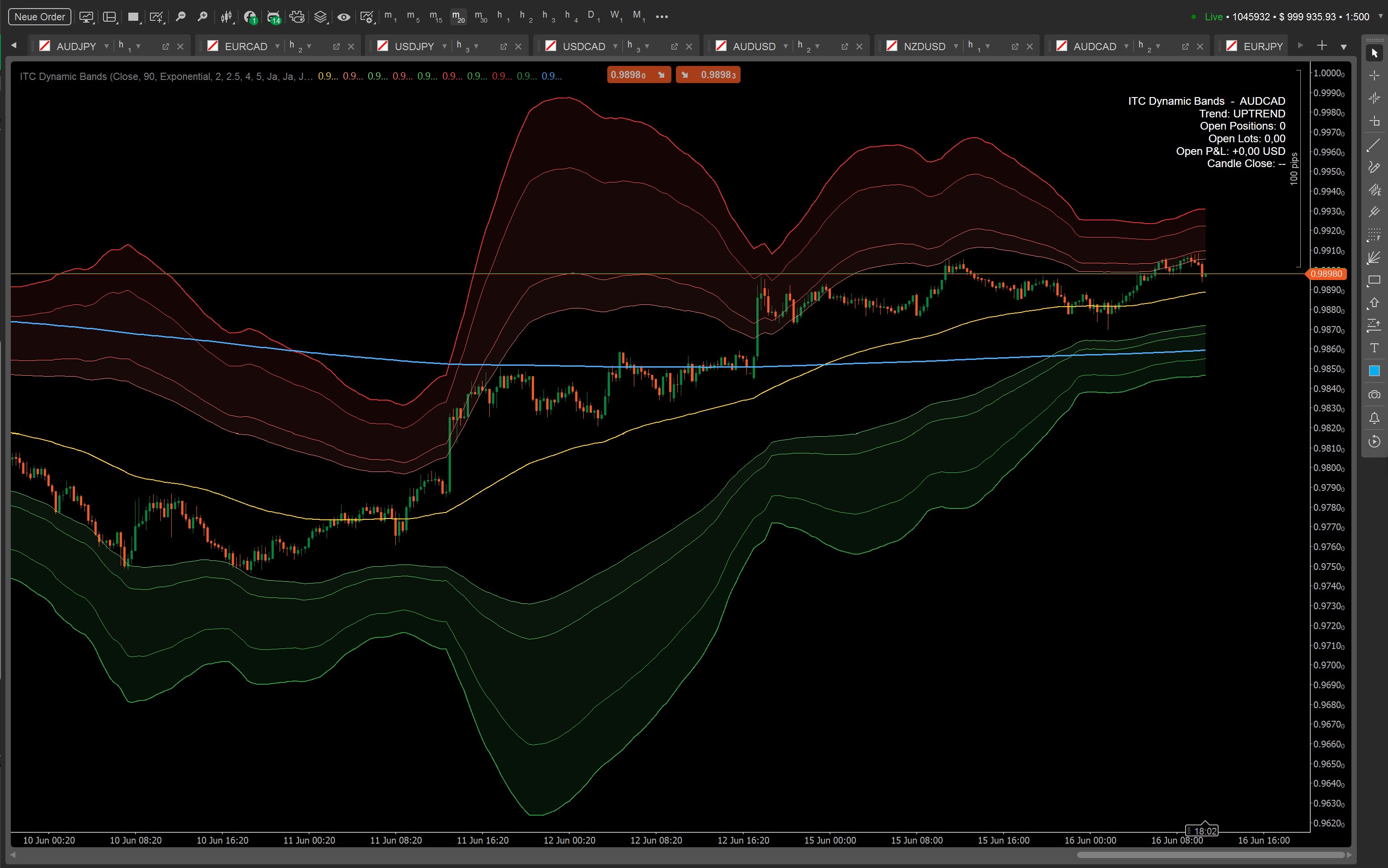The image size is (1388, 868).
Task: Select the cursor pointer tool
Action: 1374,53
